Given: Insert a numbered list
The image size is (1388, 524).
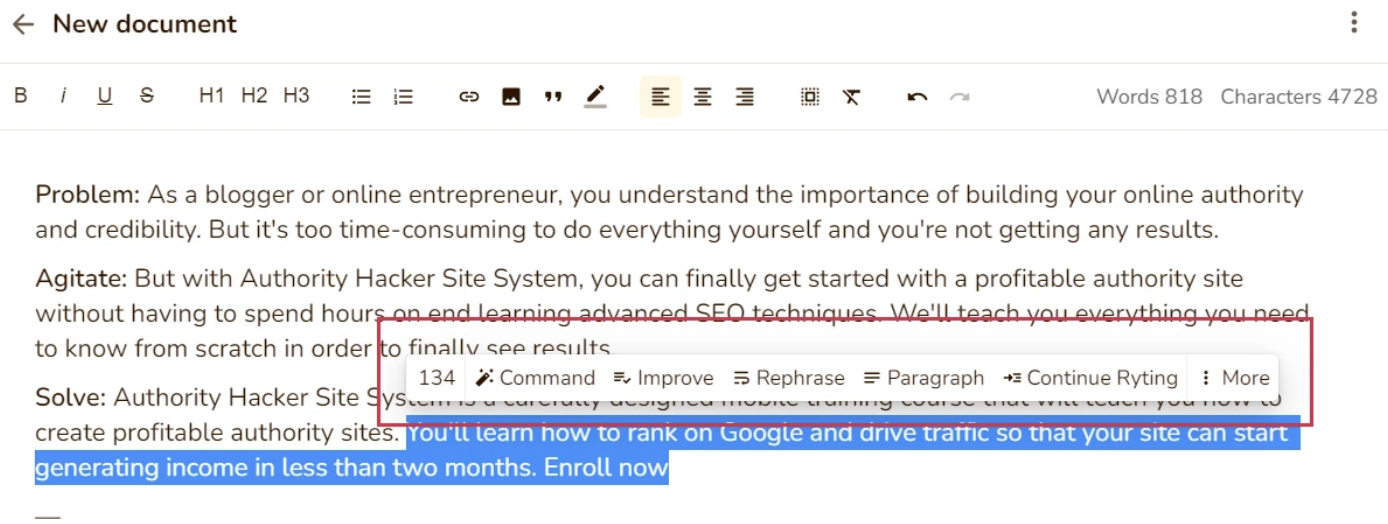Looking at the screenshot, I should point(403,97).
